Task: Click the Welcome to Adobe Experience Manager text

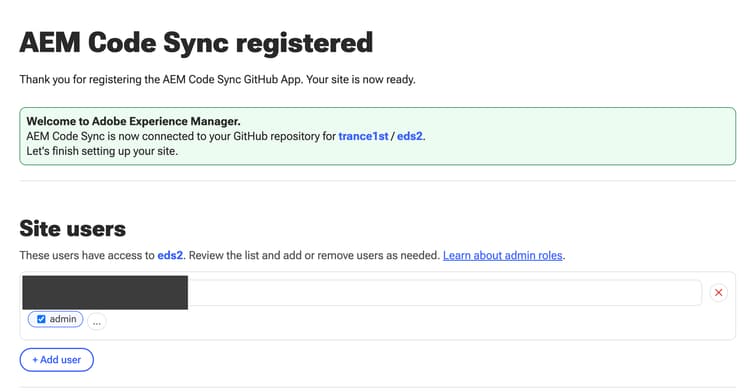Action: click(133, 121)
